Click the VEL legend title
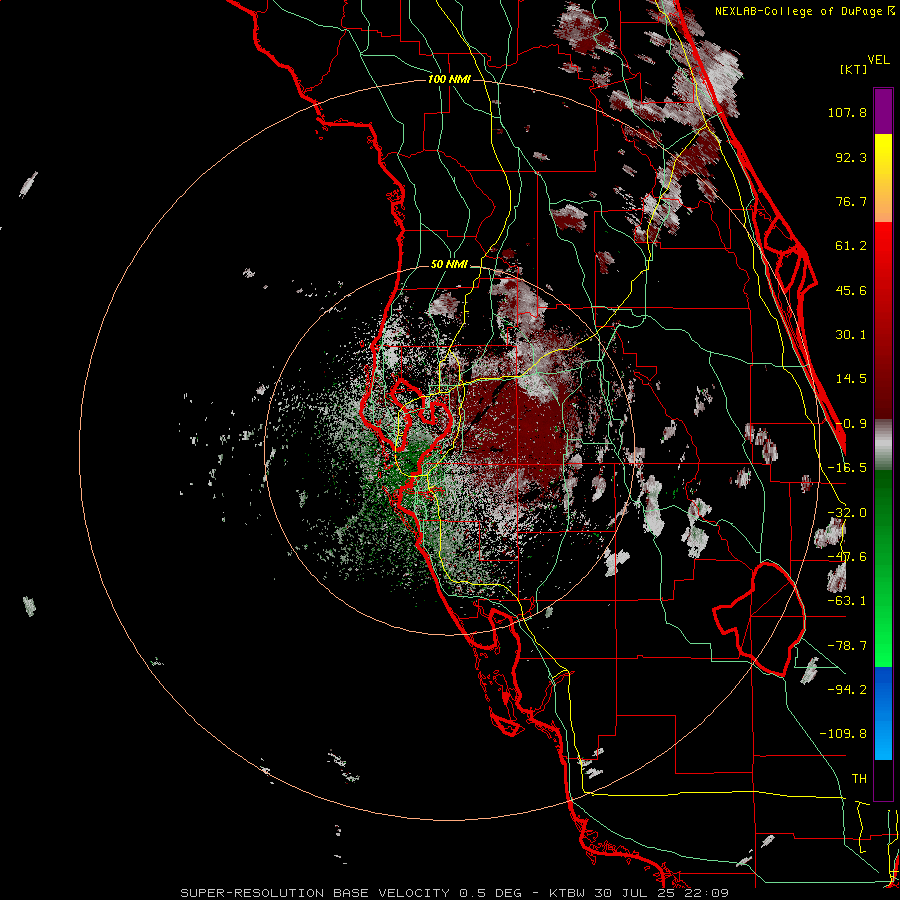Image resolution: width=900 pixels, height=900 pixels. tap(878, 60)
